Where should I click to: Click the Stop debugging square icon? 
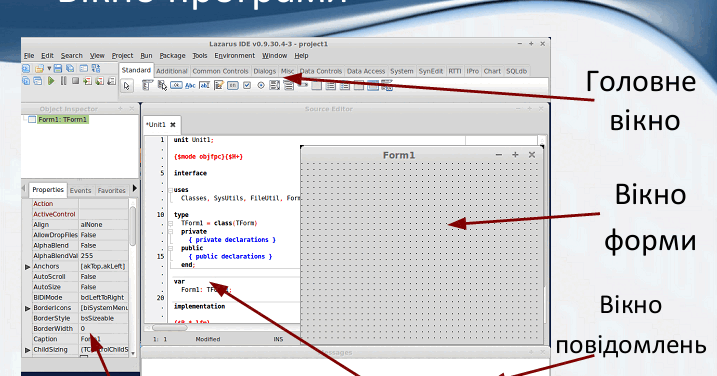pyautogui.click(x=75, y=81)
